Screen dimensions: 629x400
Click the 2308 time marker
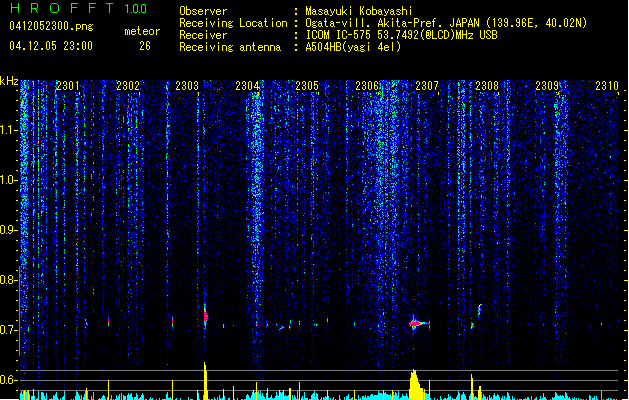(487, 86)
